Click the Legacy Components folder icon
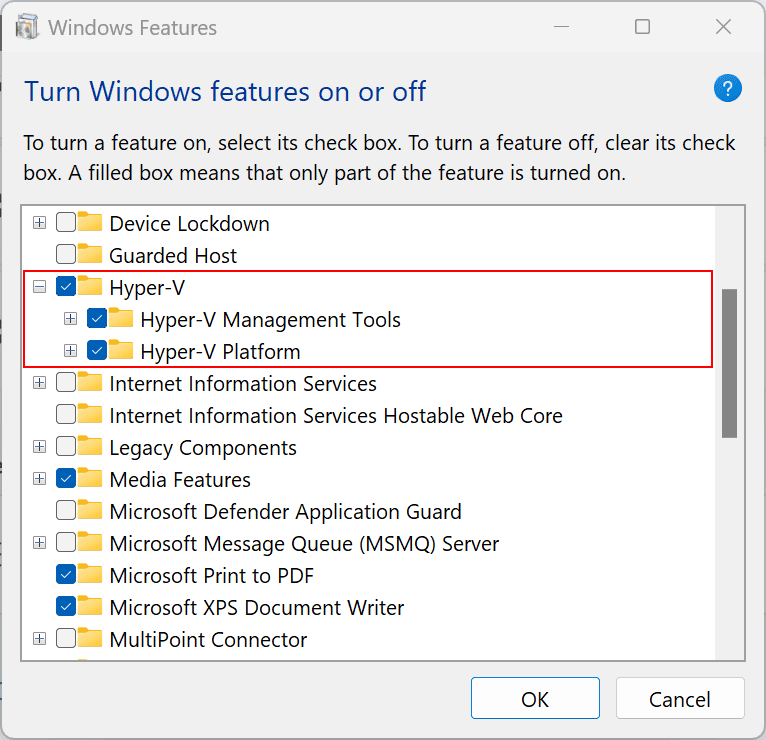Screen dimensions: 766x740 (91, 447)
